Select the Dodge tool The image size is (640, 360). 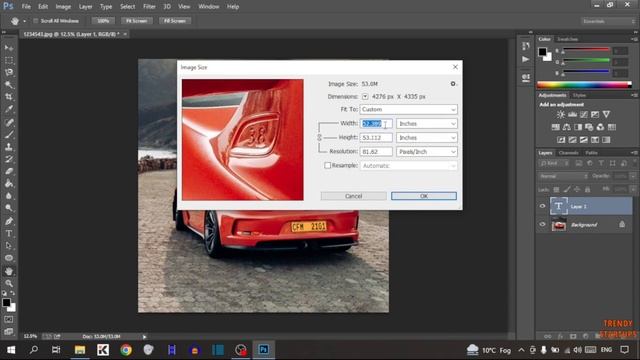[x=9, y=208]
